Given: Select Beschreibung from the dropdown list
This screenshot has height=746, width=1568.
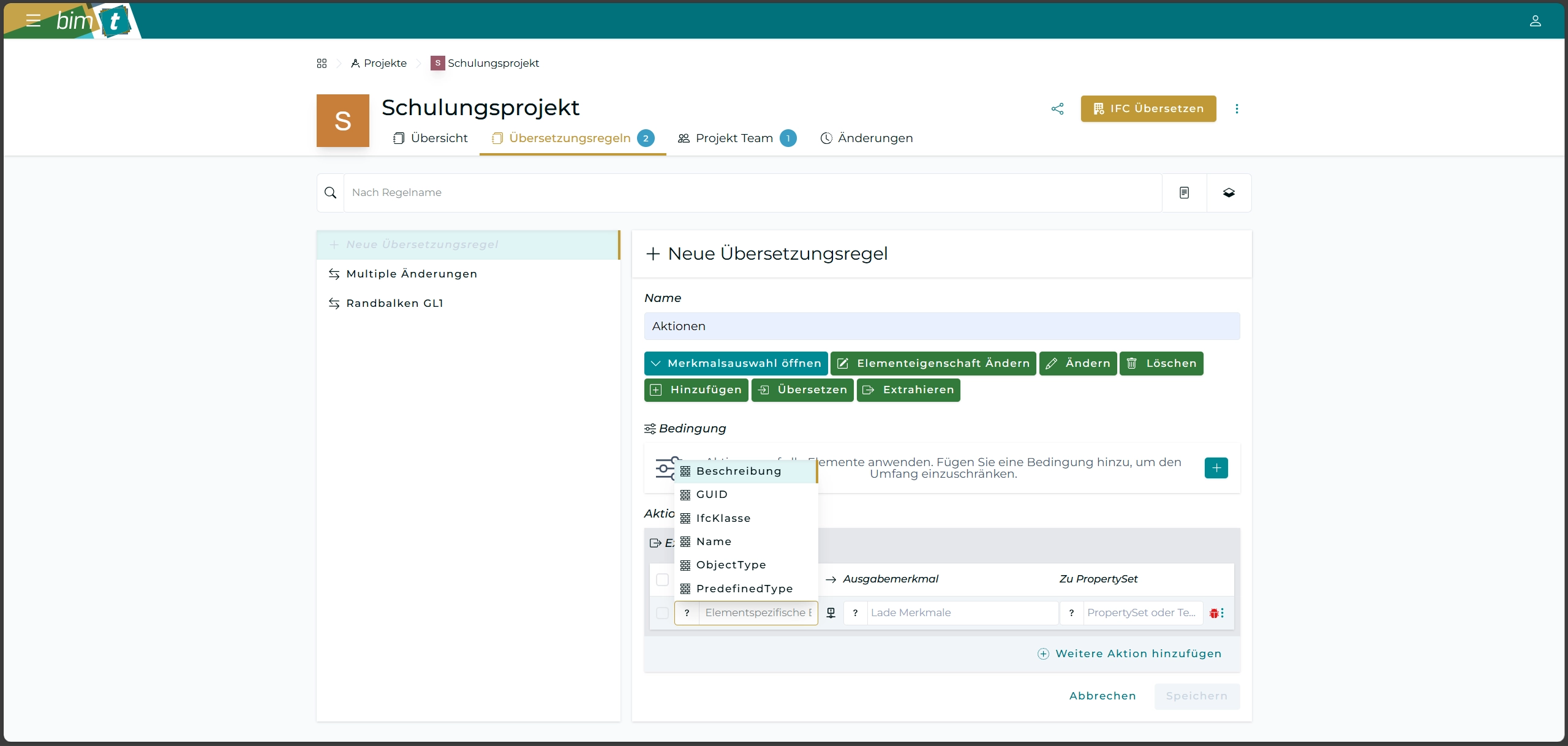Looking at the screenshot, I should [738, 471].
